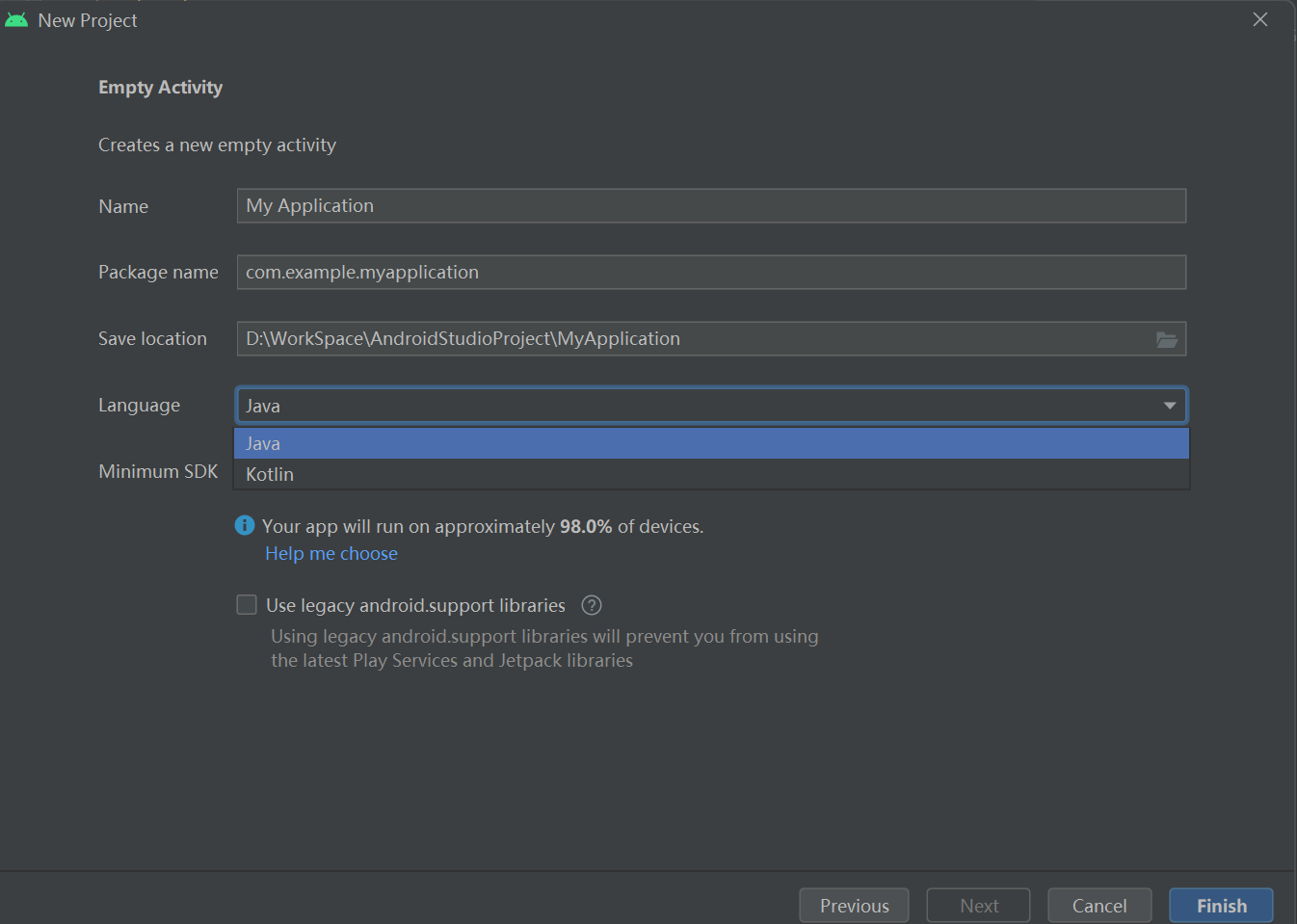Image resolution: width=1297 pixels, height=924 pixels.
Task: Click the Previous button
Action: tap(854, 906)
